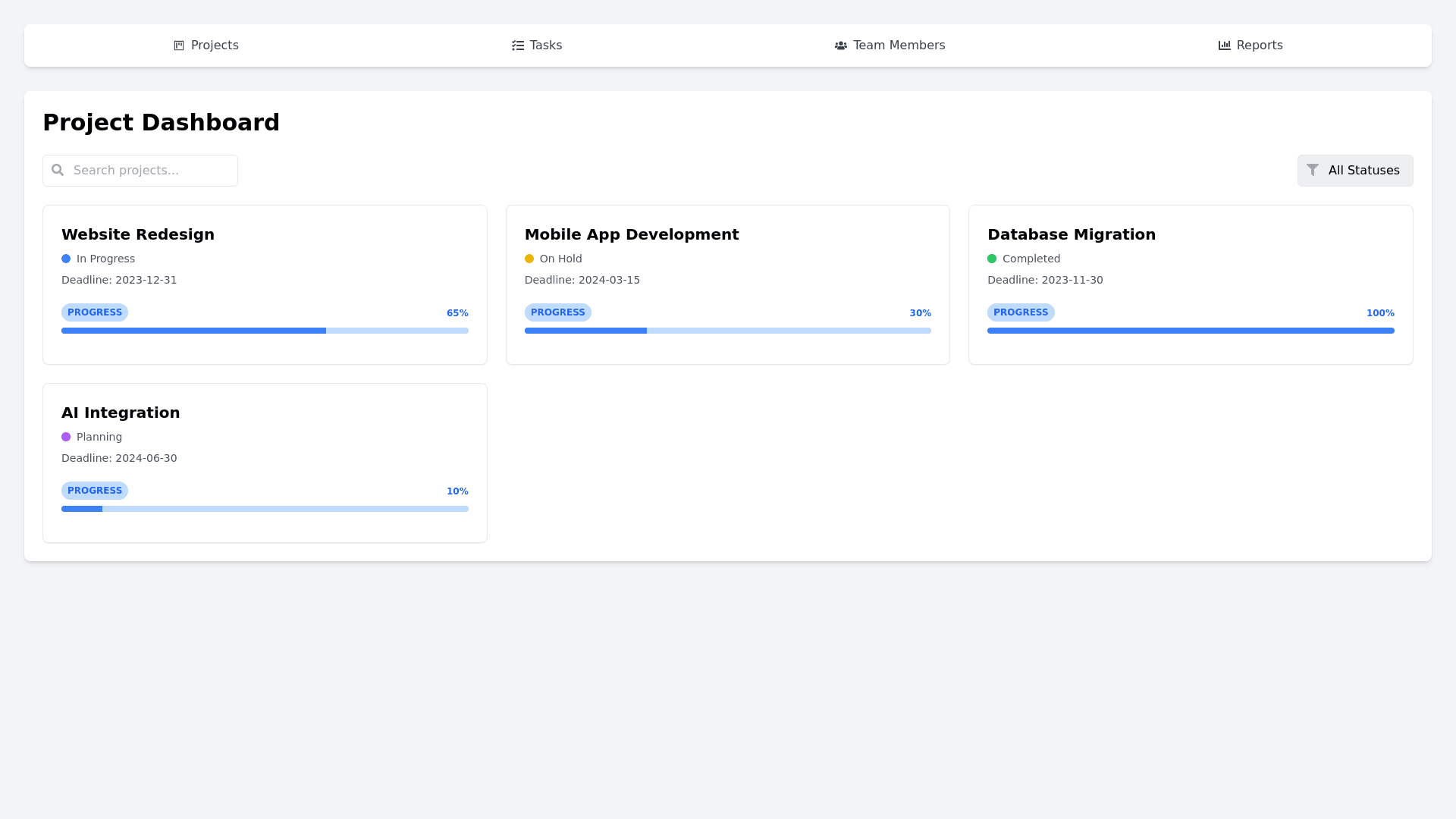Open the All Statuses filter dropdown

coord(1354,171)
